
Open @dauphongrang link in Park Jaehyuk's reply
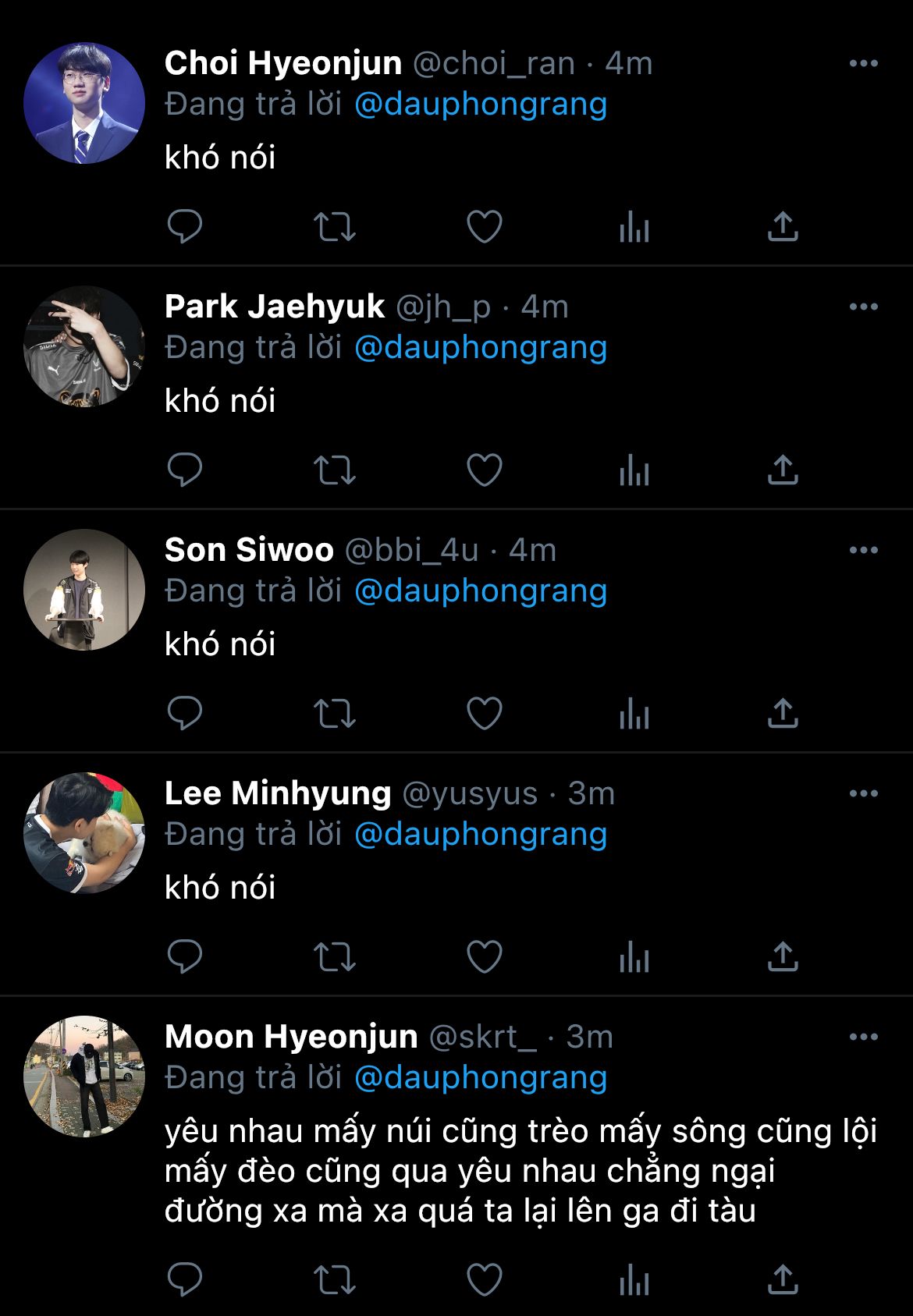[481, 348]
